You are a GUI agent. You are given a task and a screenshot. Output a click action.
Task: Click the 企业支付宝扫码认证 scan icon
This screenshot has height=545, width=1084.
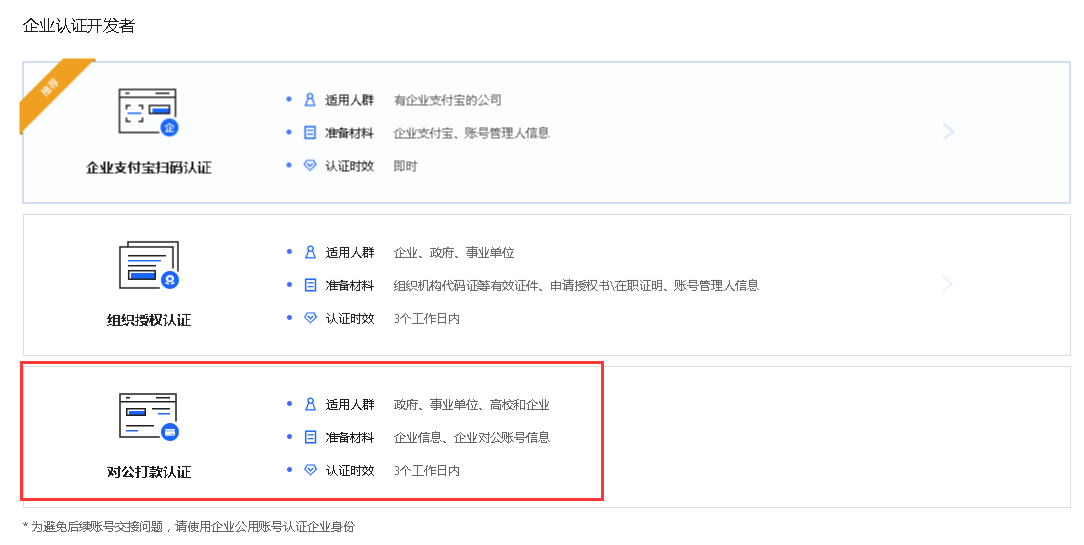point(148,111)
